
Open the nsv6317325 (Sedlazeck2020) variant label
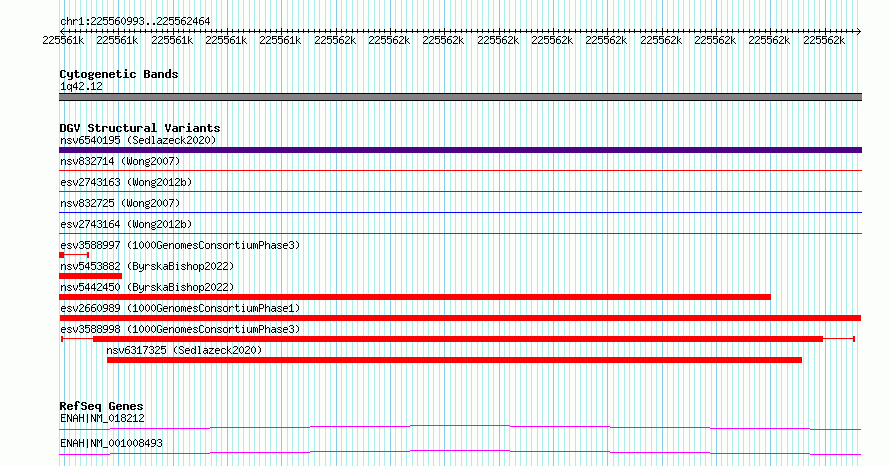click(x=184, y=350)
